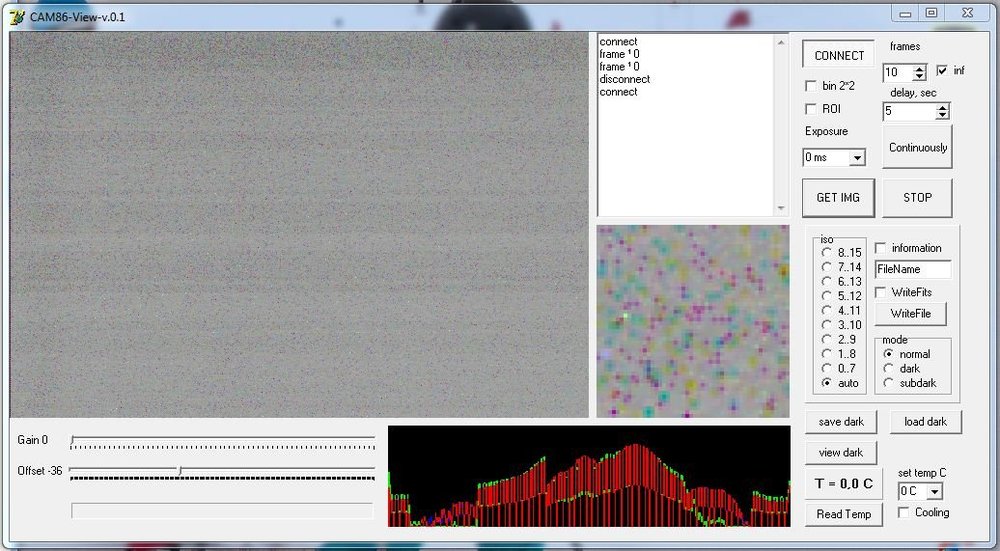The image size is (1000, 551).
Task: Open the Exposure 0 ms dropdown
Action: pos(858,158)
